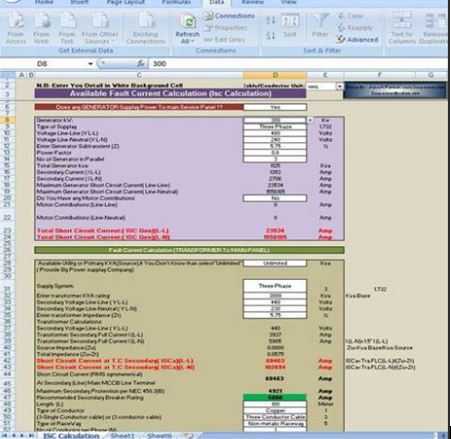Select the Motor Contributions No cell

275,198
